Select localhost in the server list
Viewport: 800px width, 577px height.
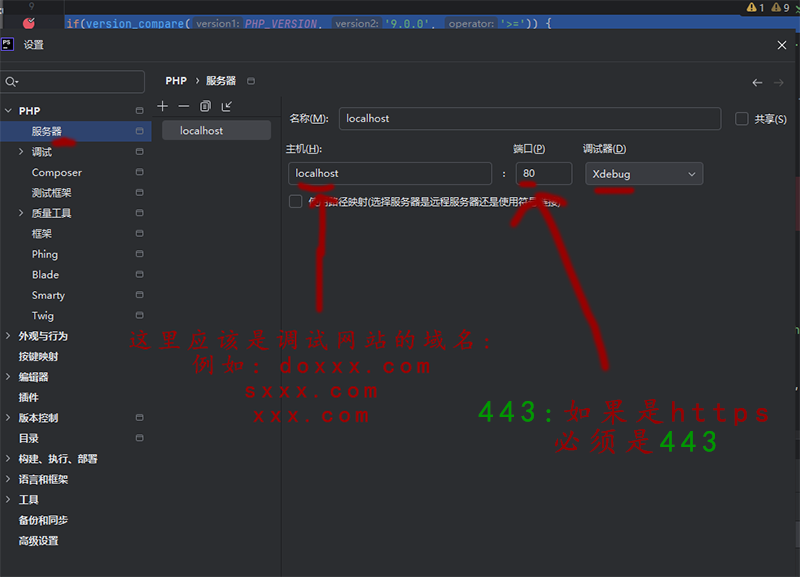pos(202,131)
